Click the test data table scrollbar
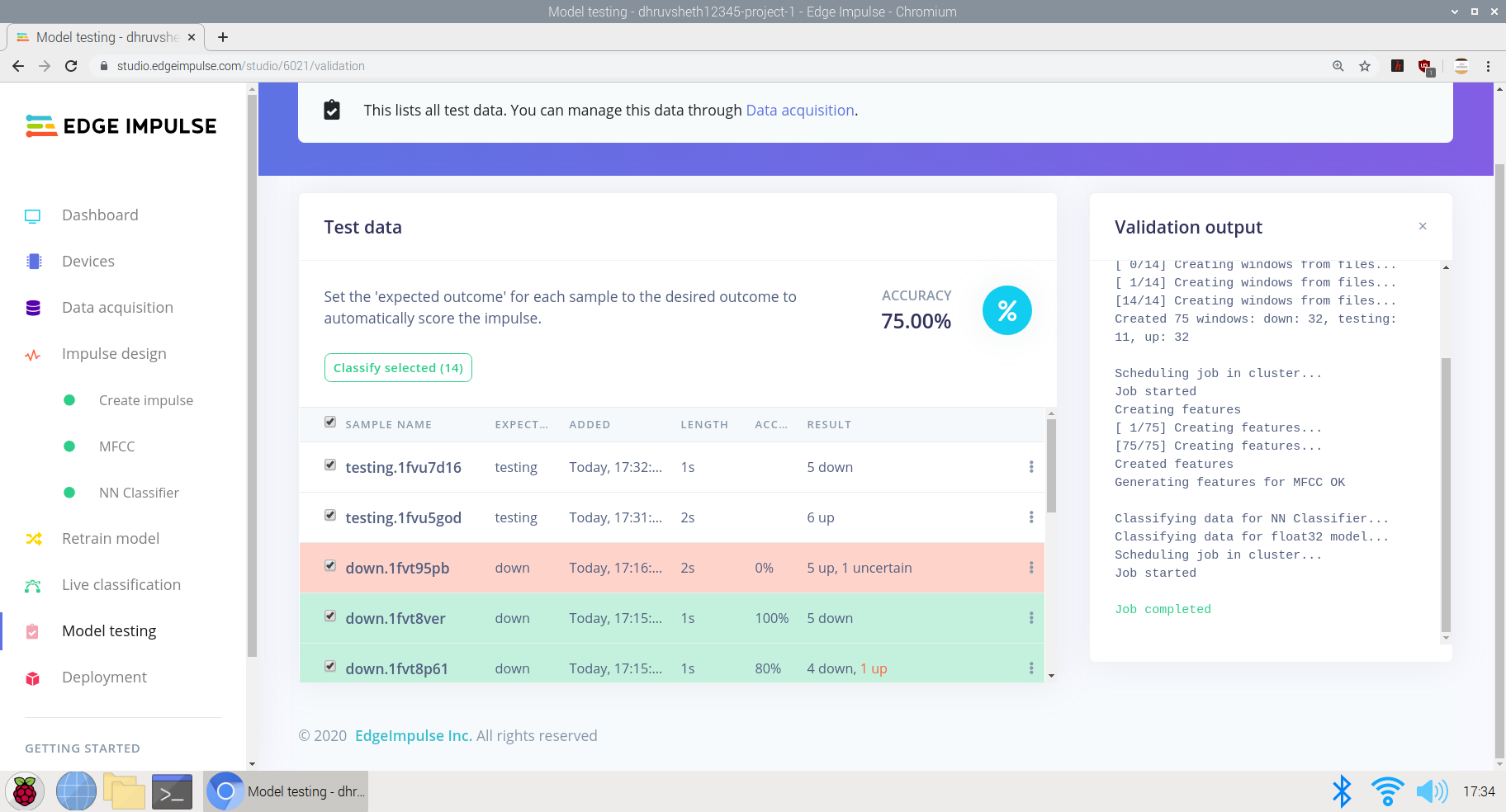Image resolution: width=1506 pixels, height=812 pixels. coord(1051,466)
